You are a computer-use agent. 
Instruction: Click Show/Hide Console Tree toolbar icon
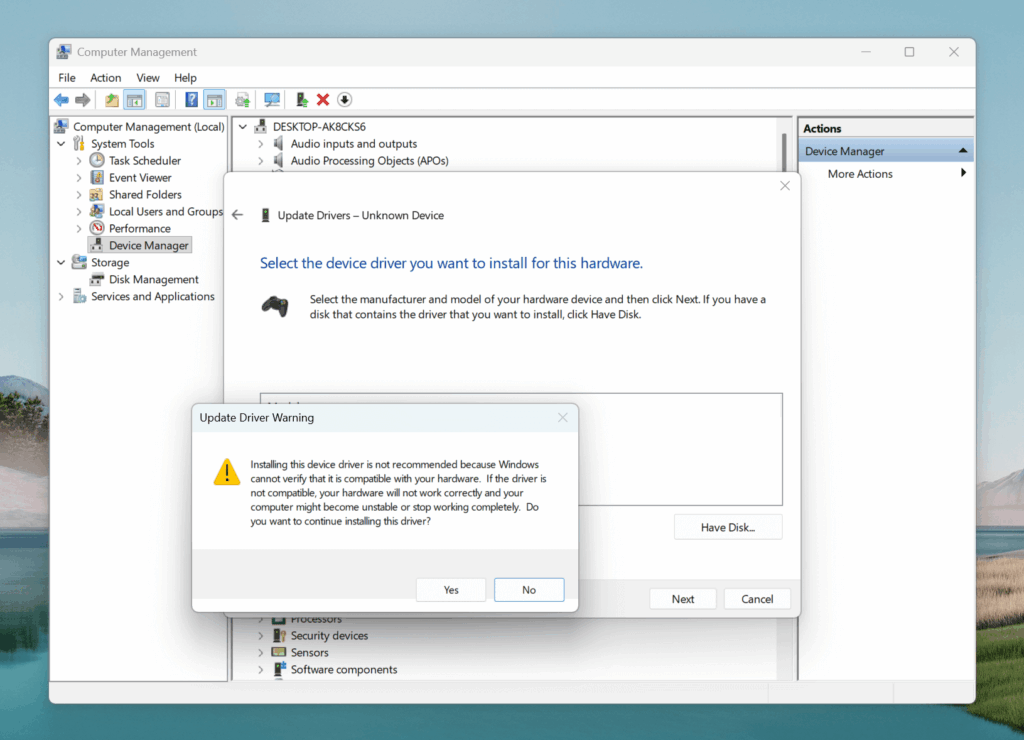click(x=134, y=100)
